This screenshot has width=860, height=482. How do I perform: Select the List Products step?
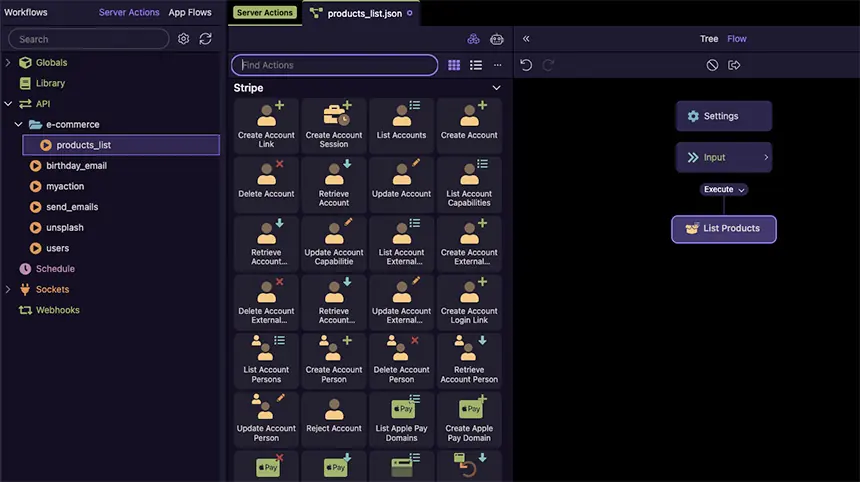pyautogui.click(x=723, y=229)
